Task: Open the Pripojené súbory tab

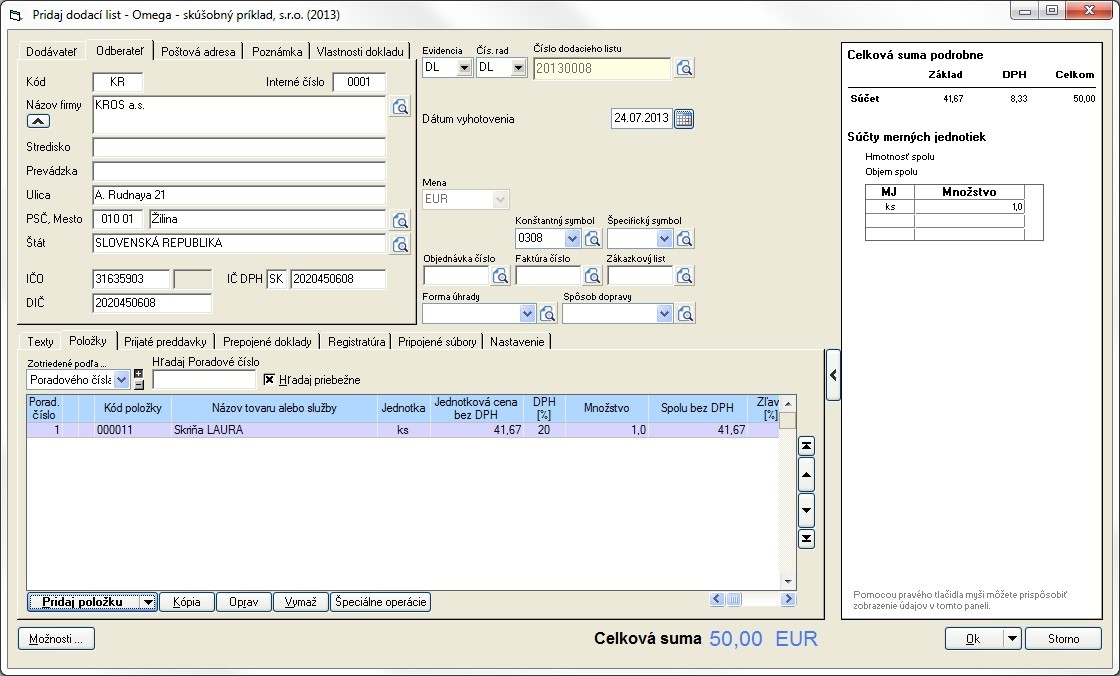Action: [x=437, y=342]
